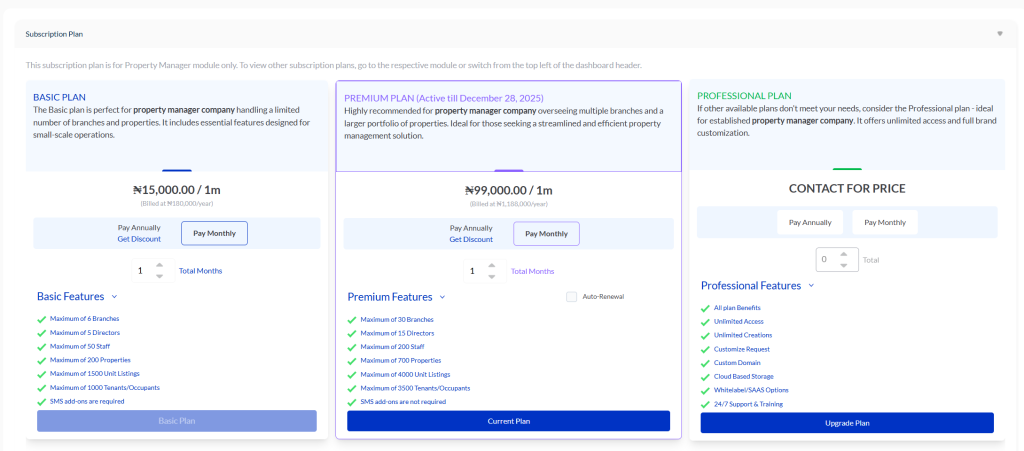The height and width of the screenshot is (451, 1024).
Task: Enable the Auto-Renewal checkbox
Action: tap(572, 297)
